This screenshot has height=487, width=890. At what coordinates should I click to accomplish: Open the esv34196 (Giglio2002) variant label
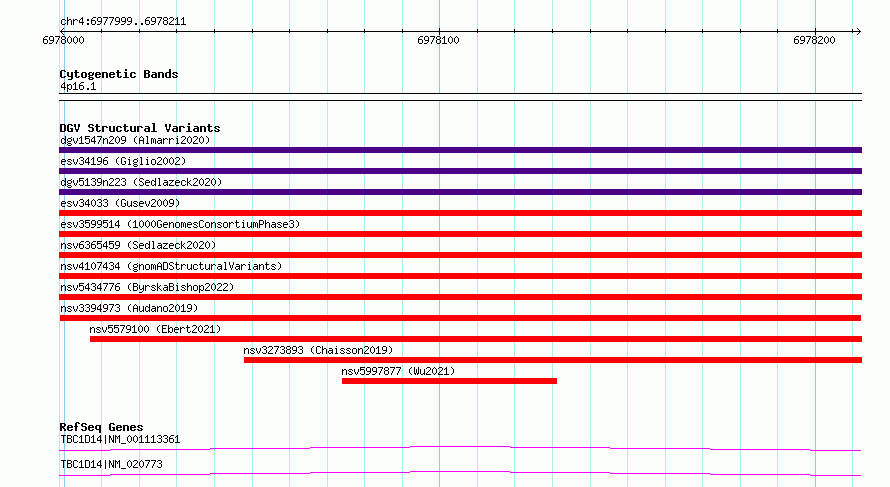(123, 161)
